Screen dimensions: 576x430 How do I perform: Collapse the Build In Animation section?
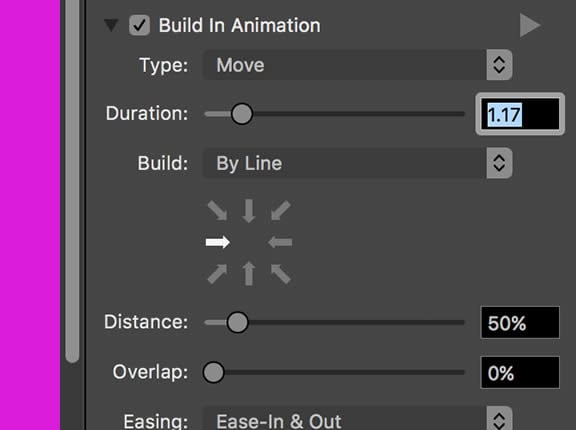[111, 25]
